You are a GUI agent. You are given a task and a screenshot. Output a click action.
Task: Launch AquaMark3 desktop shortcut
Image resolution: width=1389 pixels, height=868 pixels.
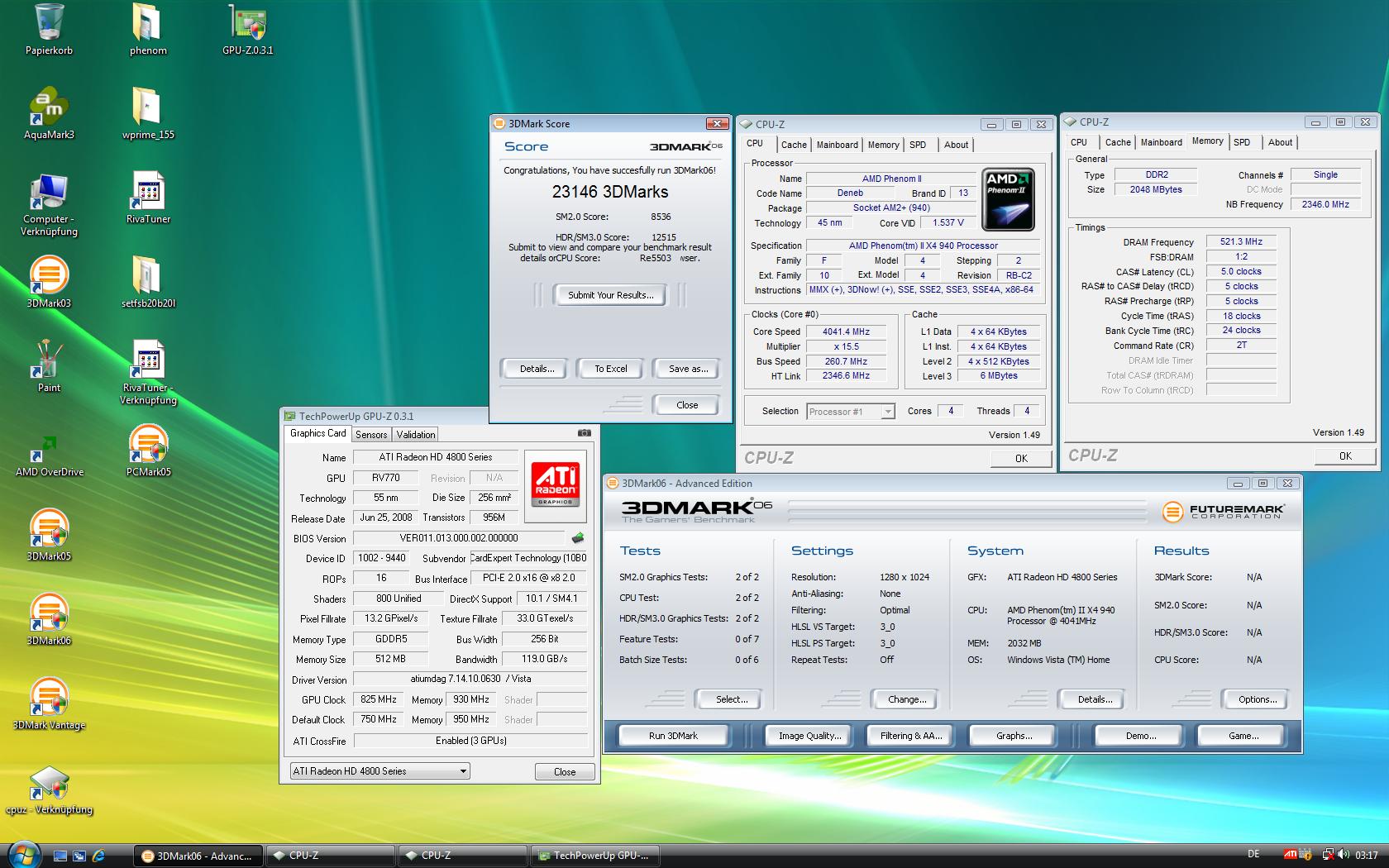tap(49, 114)
